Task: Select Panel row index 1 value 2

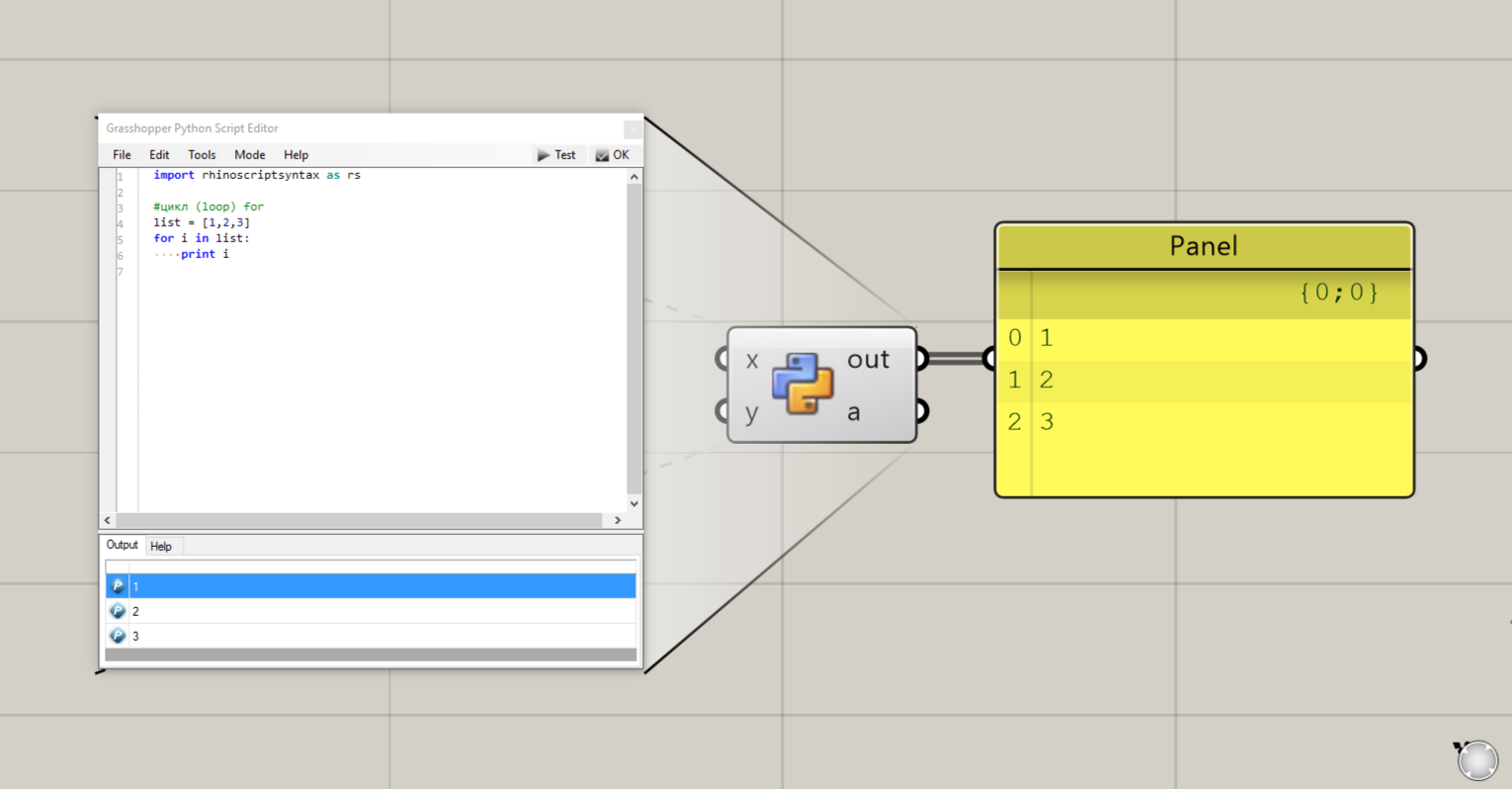Action: coord(1204,381)
